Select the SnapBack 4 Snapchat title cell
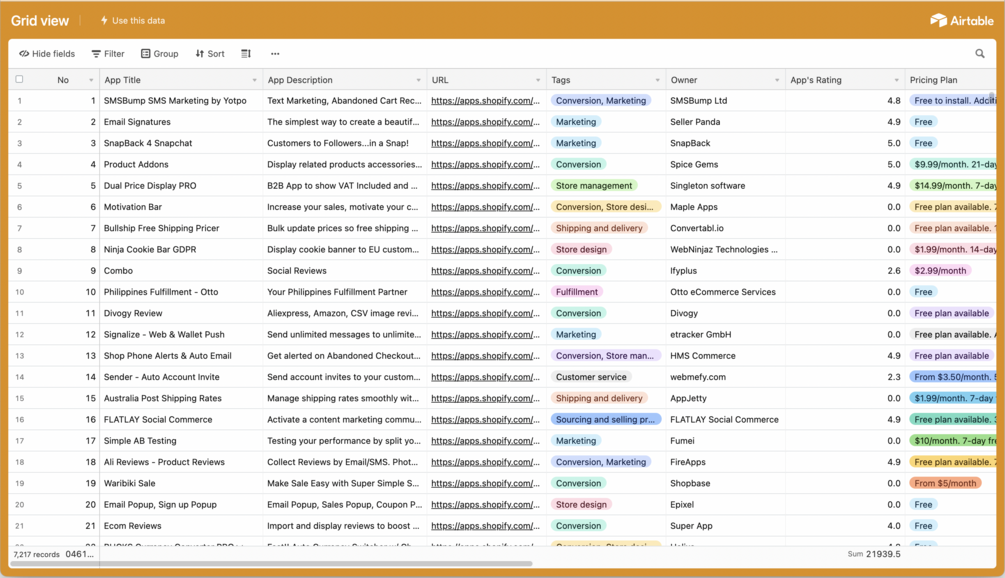Viewport: 1005px width, 578px height. [x=181, y=143]
